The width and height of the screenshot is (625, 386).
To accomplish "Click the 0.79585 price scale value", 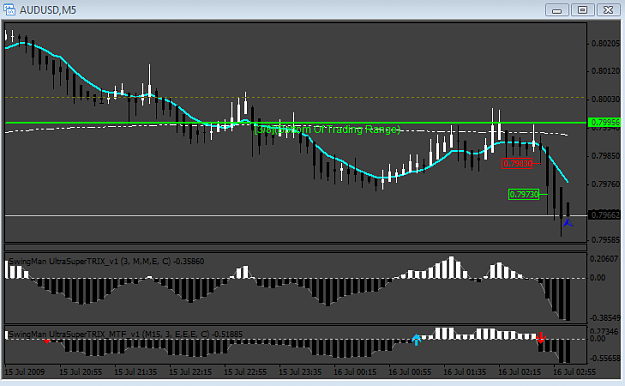I will 605,240.
